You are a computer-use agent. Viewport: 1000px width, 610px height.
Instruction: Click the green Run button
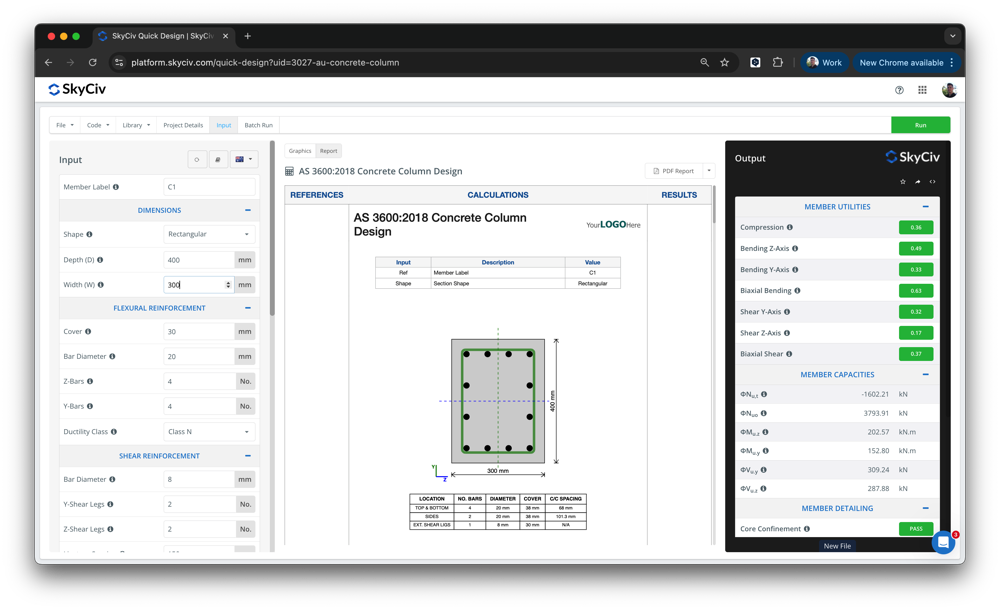(920, 125)
